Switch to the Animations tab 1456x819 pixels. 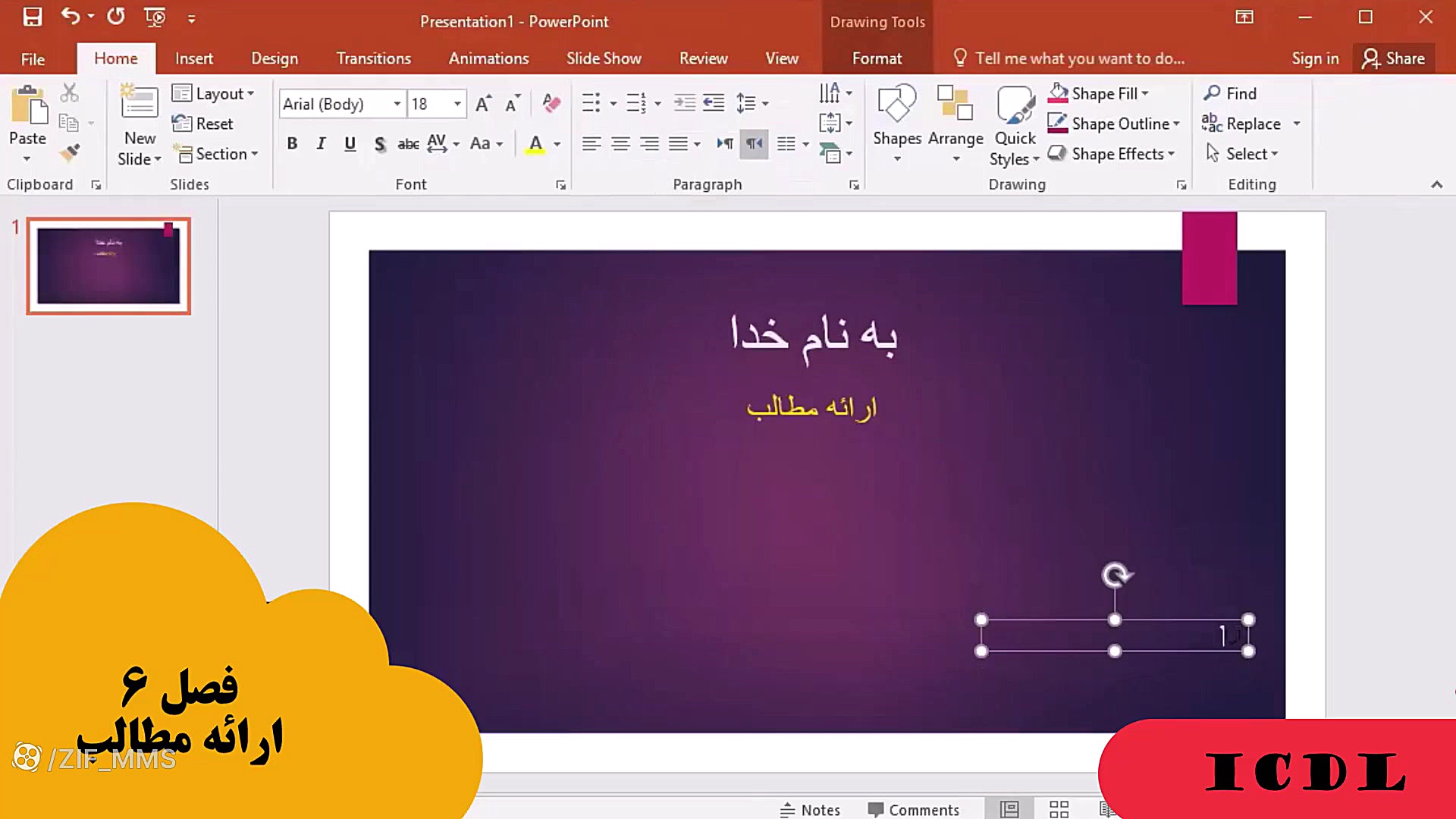coord(488,58)
